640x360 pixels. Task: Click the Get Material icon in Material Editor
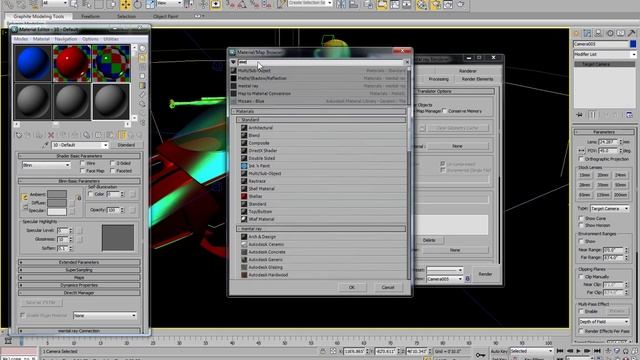(19, 135)
